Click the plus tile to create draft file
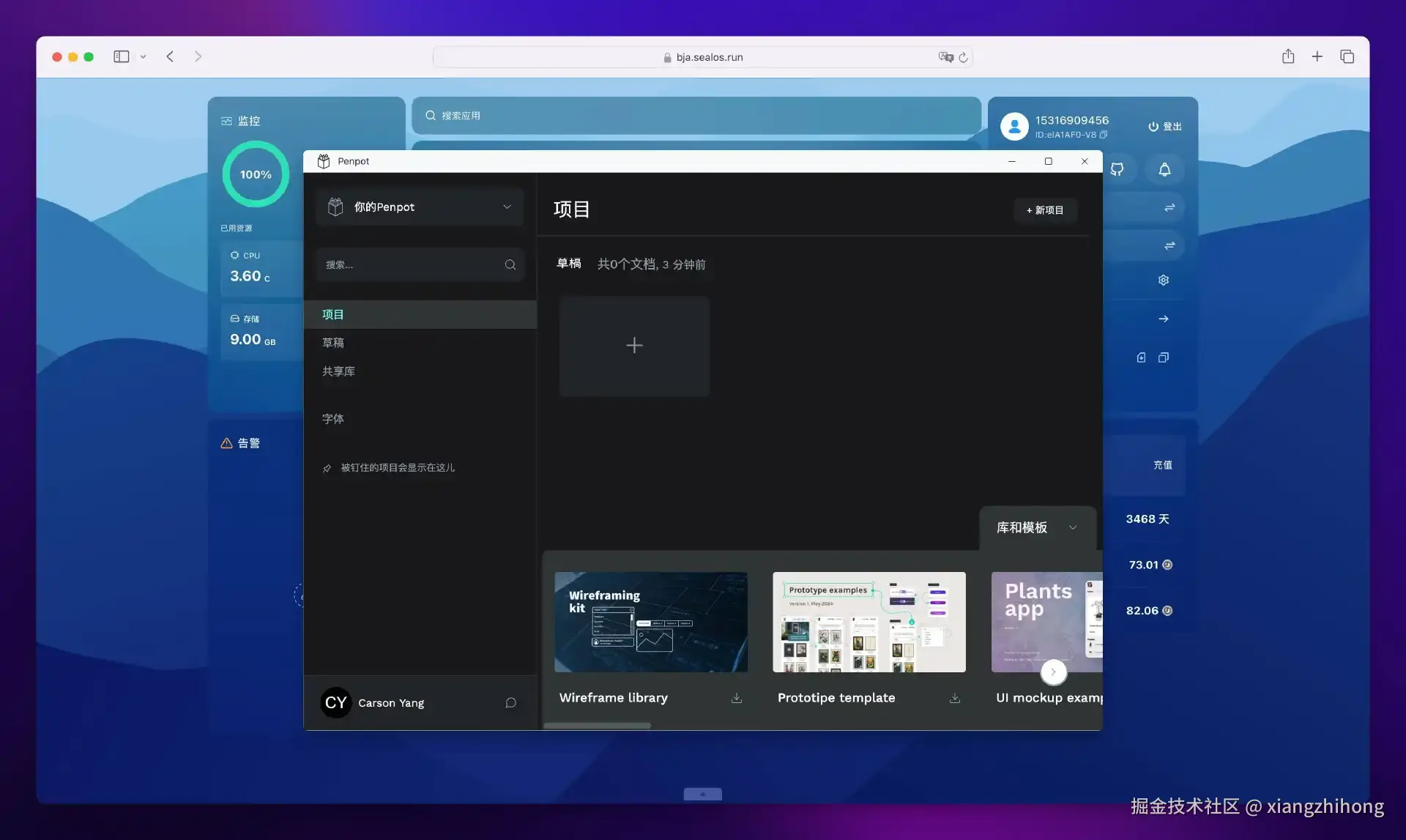 [x=634, y=346]
